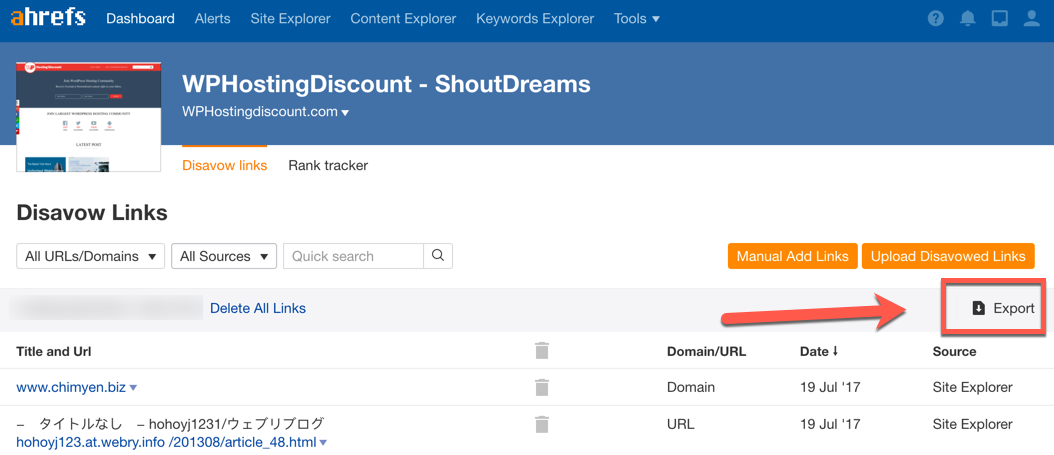Click trash icon in the table header
This screenshot has height=455, width=1054.
542,351
